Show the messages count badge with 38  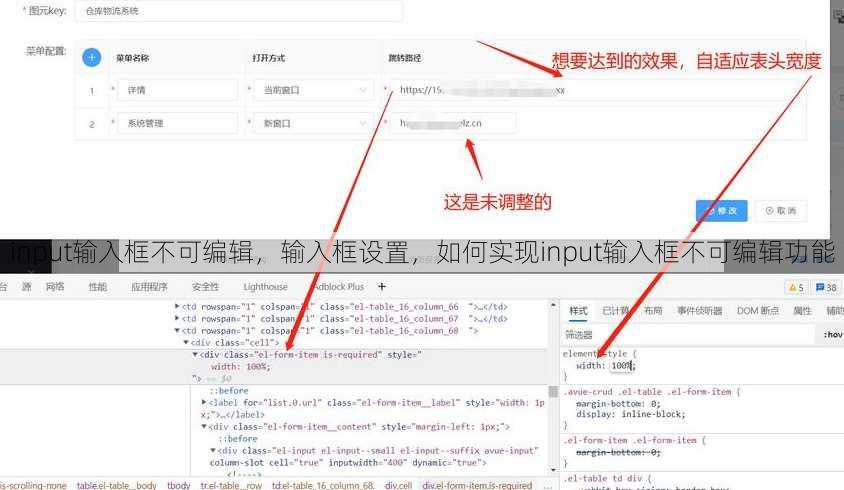point(826,288)
